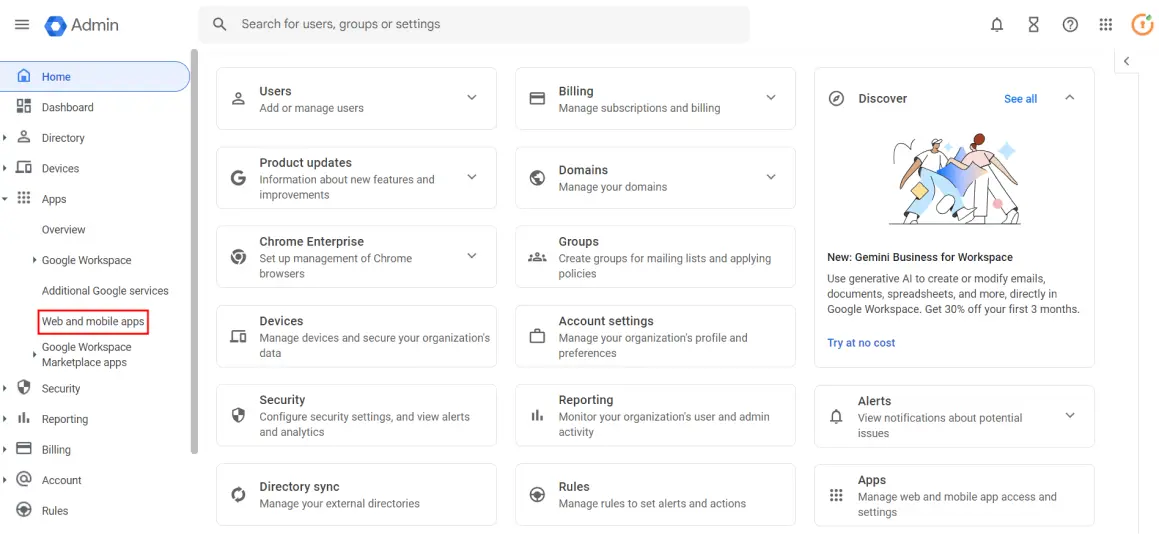1159x534 pixels.
Task: Open Additional Google services
Action: (105, 291)
